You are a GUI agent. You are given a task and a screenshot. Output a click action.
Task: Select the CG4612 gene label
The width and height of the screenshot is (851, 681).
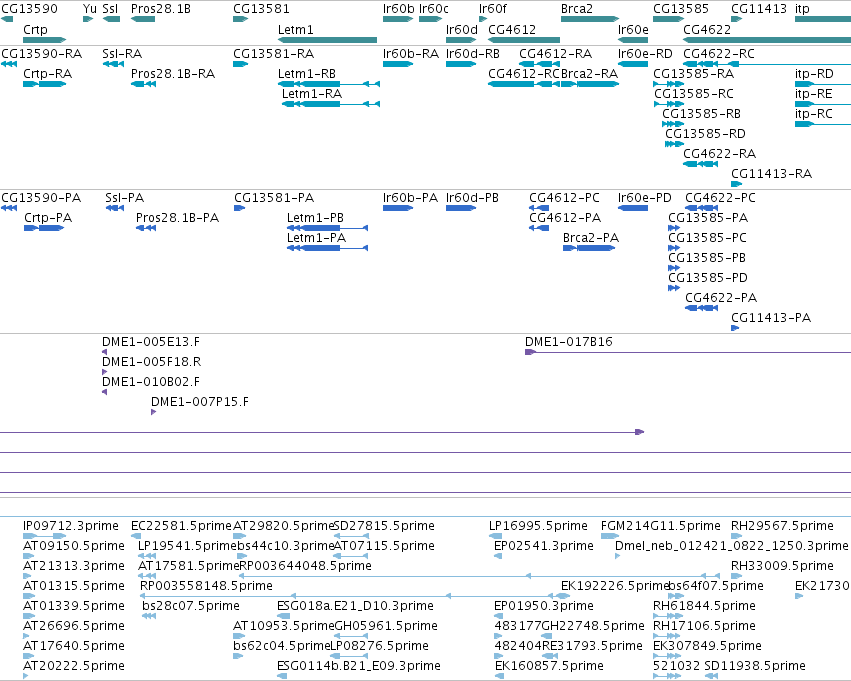(512, 29)
